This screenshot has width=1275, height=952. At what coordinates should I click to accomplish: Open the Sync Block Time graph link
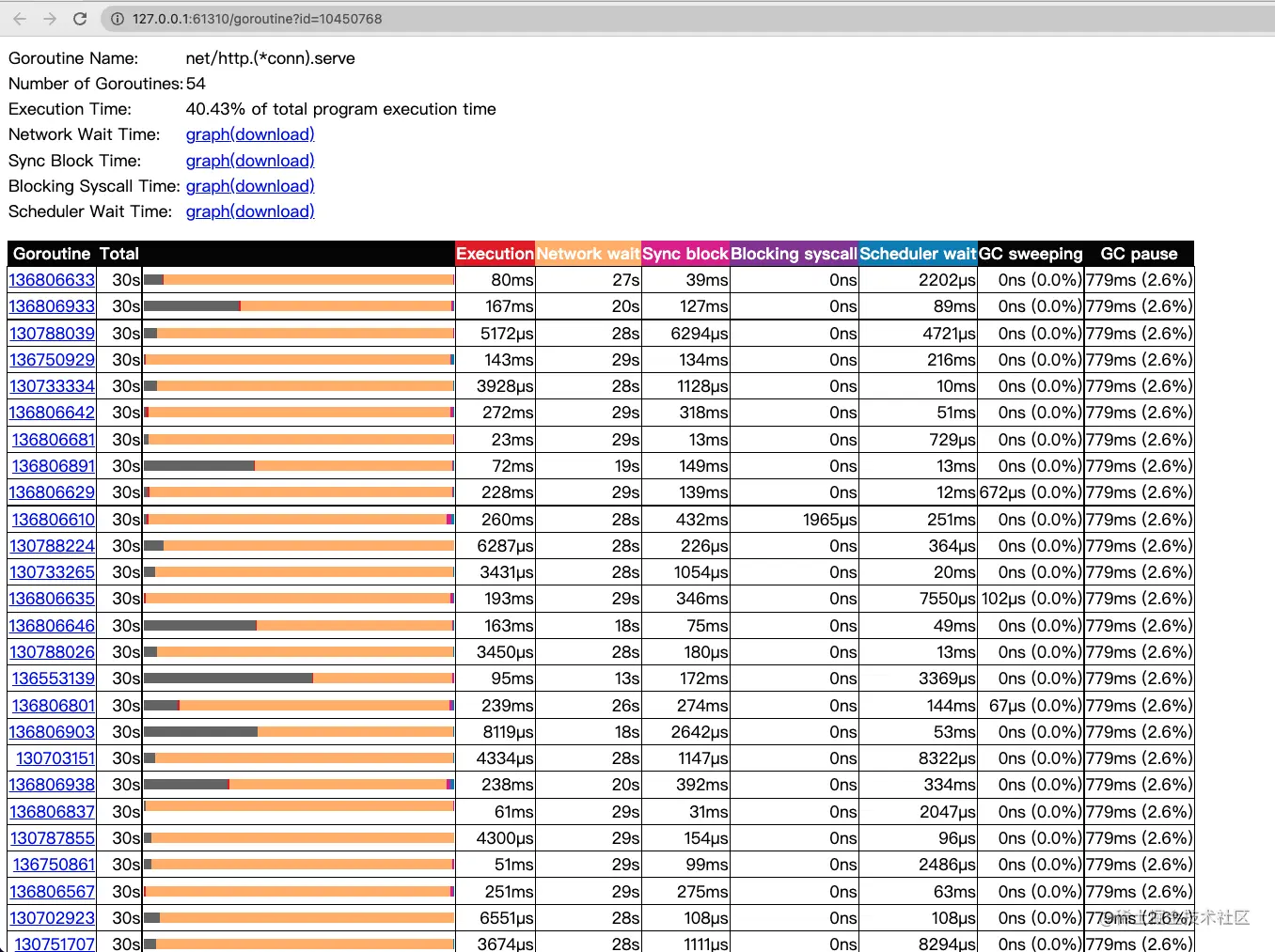tap(250, 161)
